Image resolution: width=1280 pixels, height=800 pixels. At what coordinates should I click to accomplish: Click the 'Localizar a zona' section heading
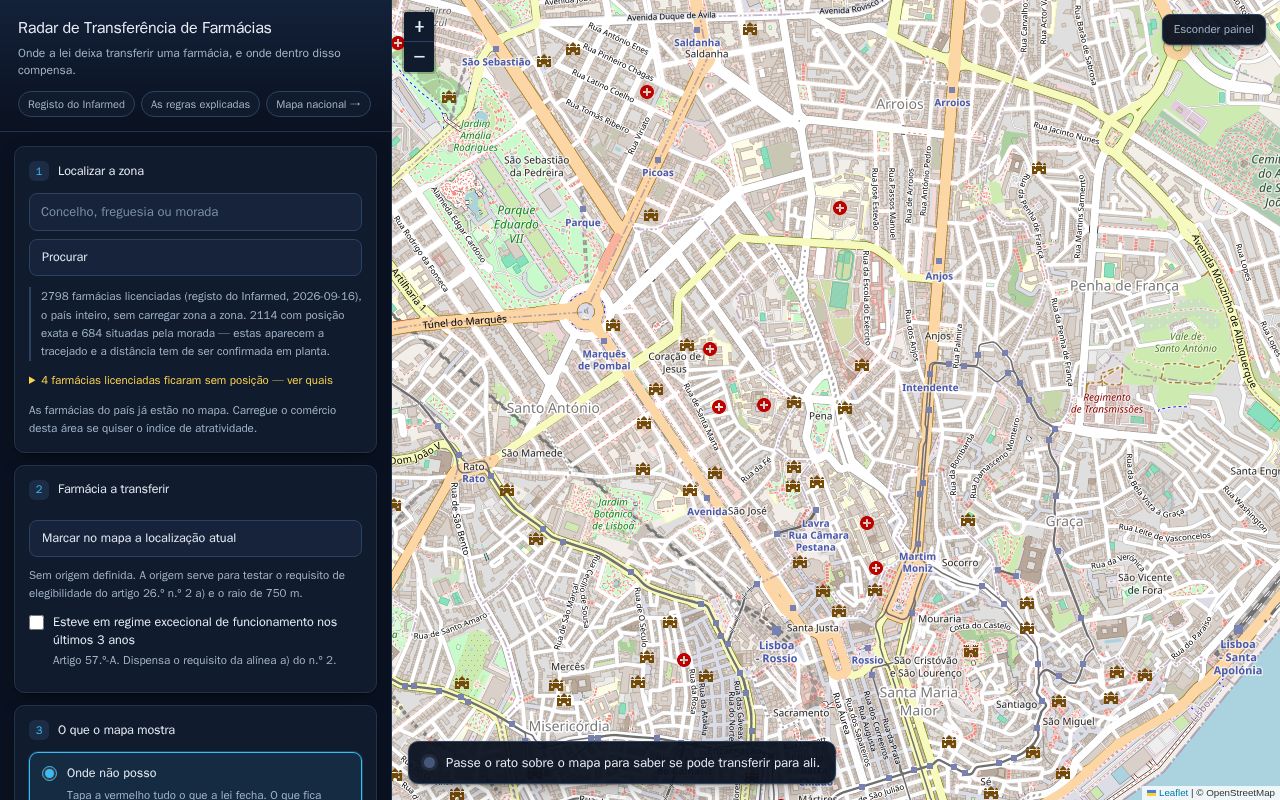click(x=101, y=171)
